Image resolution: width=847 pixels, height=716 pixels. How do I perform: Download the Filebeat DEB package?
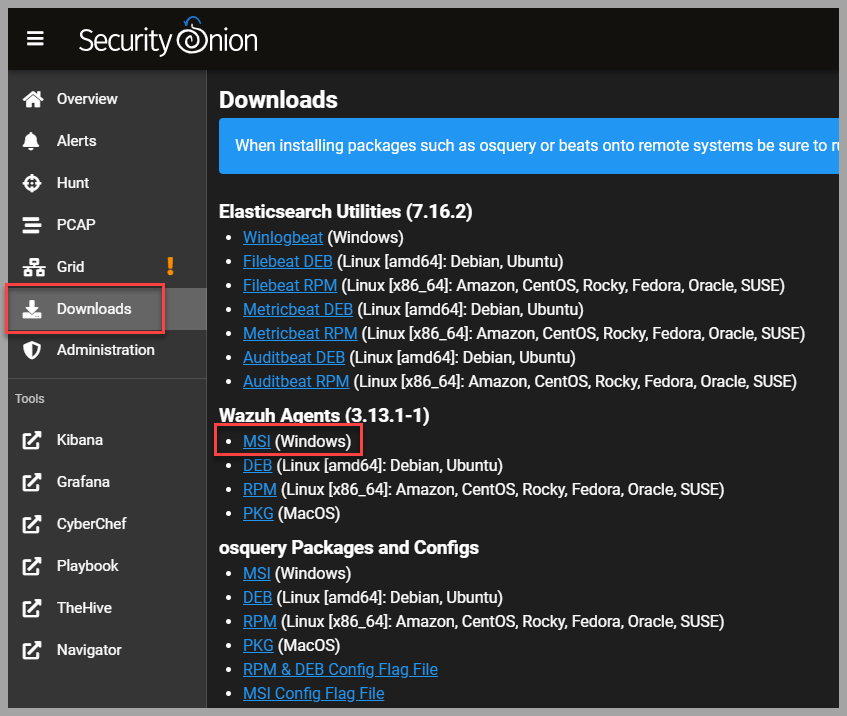tap(287, 262)
